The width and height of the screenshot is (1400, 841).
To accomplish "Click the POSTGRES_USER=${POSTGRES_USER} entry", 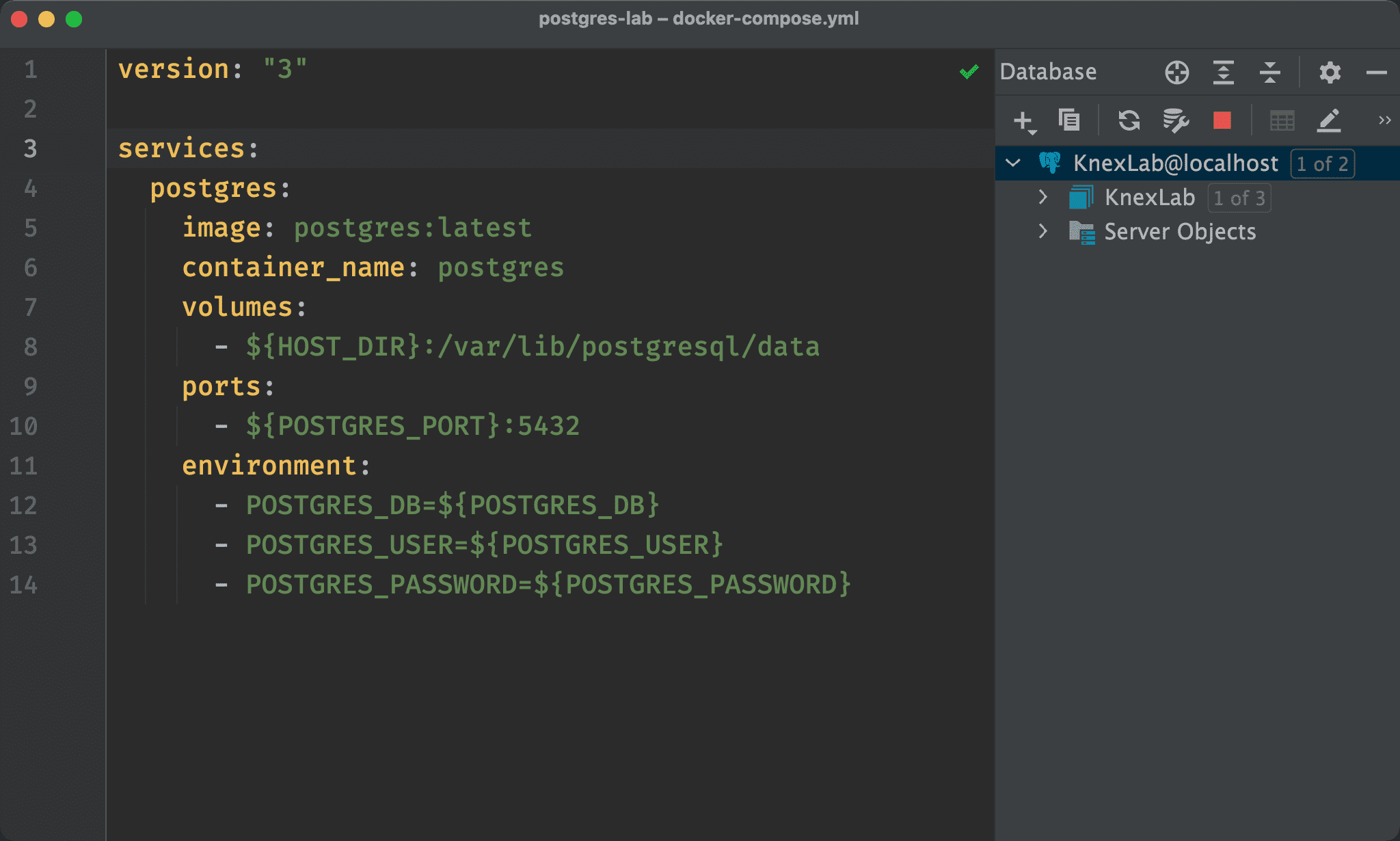I will pyautogui.click(x=485, y=545).
